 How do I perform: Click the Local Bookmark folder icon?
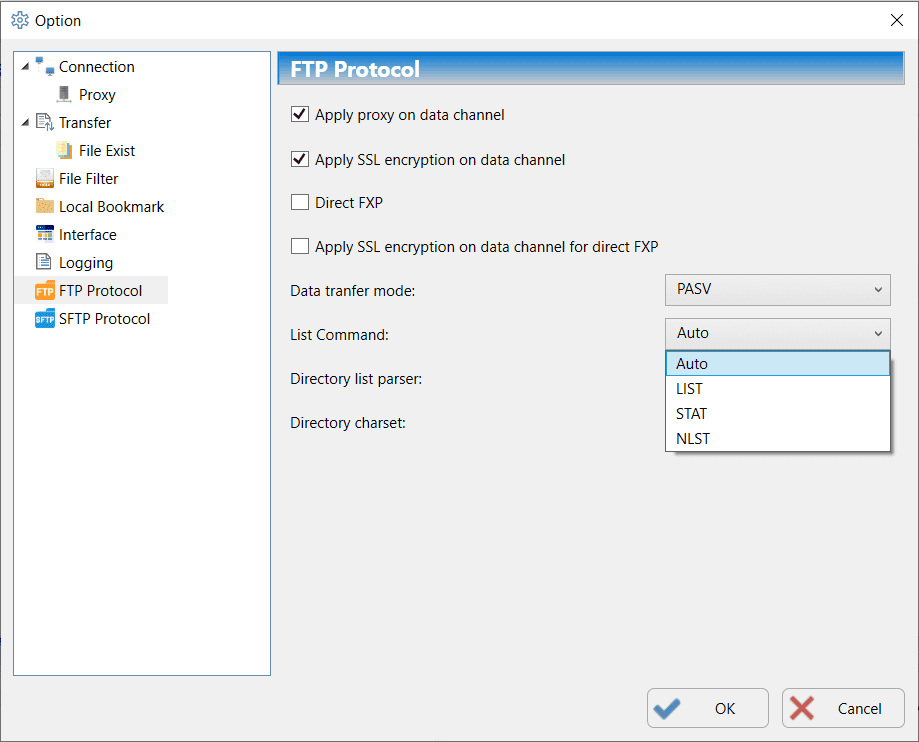[44, 207]
